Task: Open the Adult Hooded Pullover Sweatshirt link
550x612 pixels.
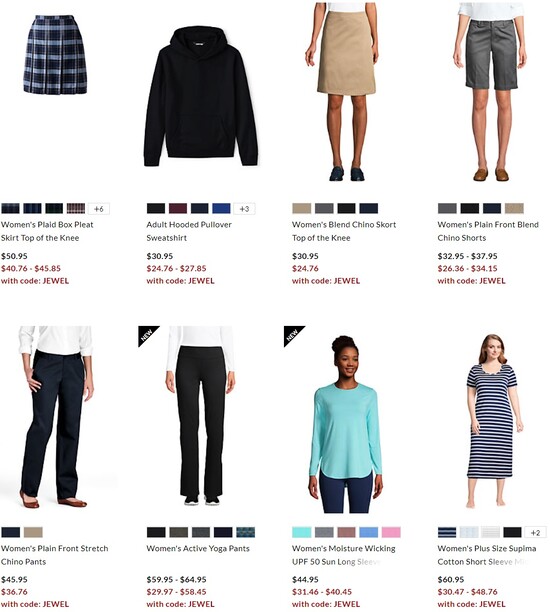Action: click(x=189, y=231)
